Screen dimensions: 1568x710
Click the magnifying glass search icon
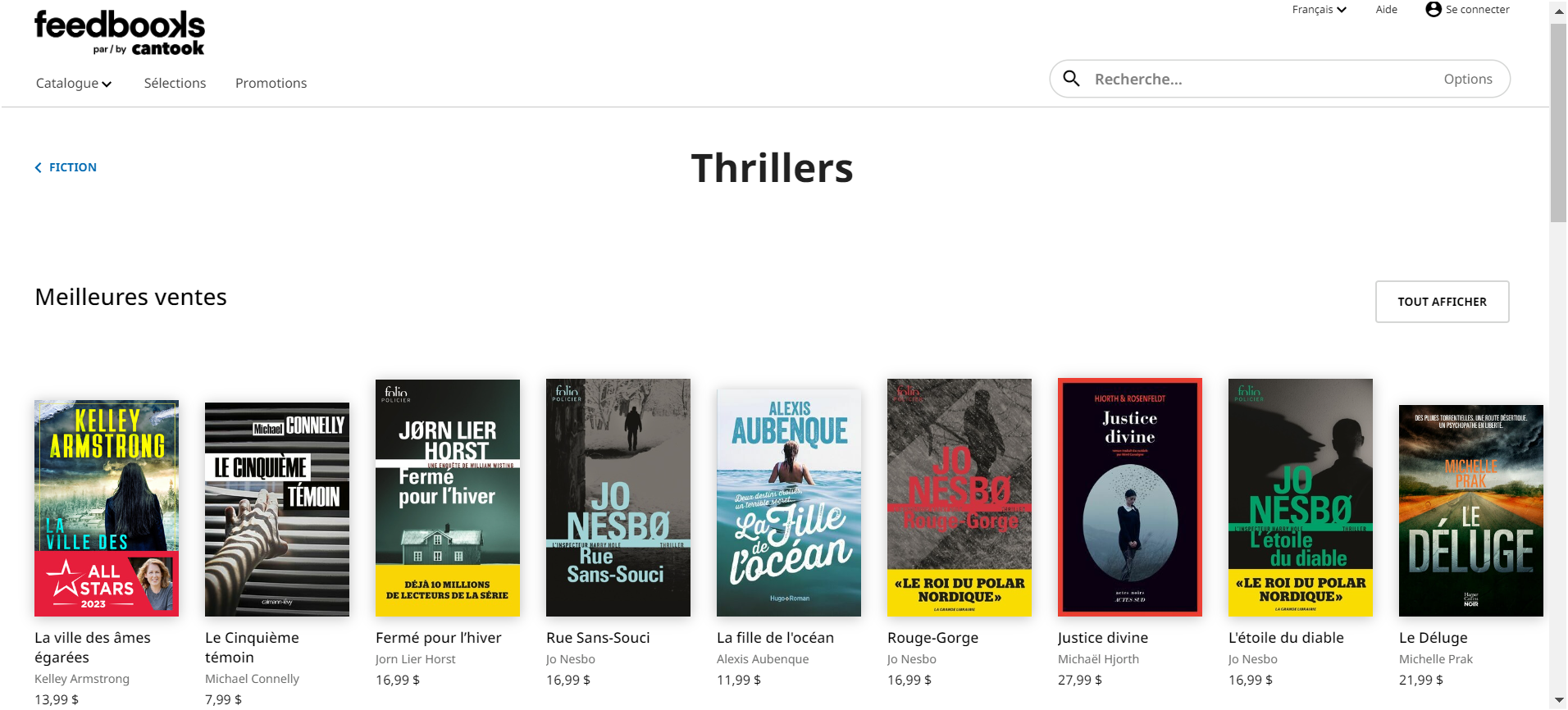tap(1071, 79)
